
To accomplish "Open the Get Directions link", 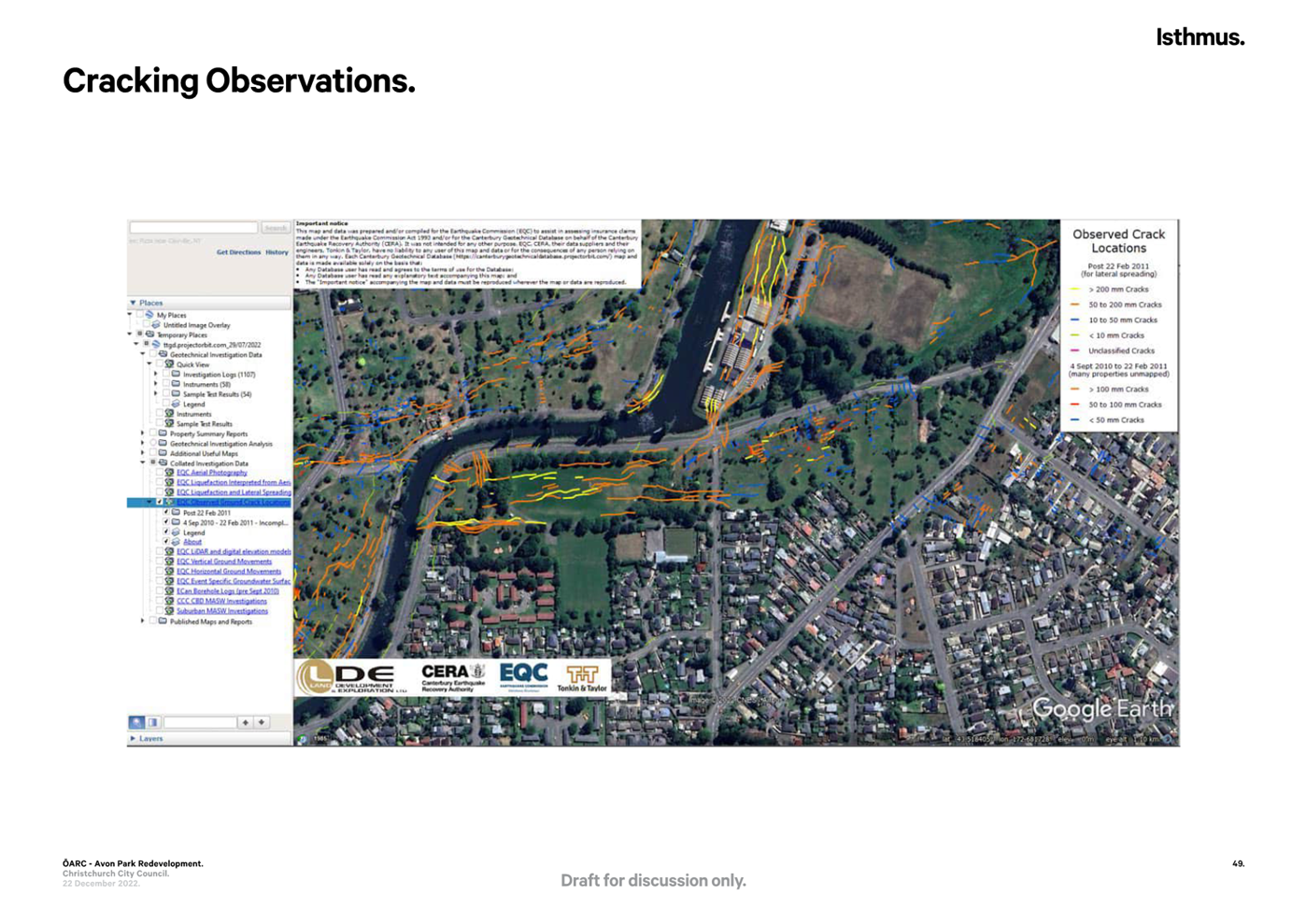I will [238, 252].
